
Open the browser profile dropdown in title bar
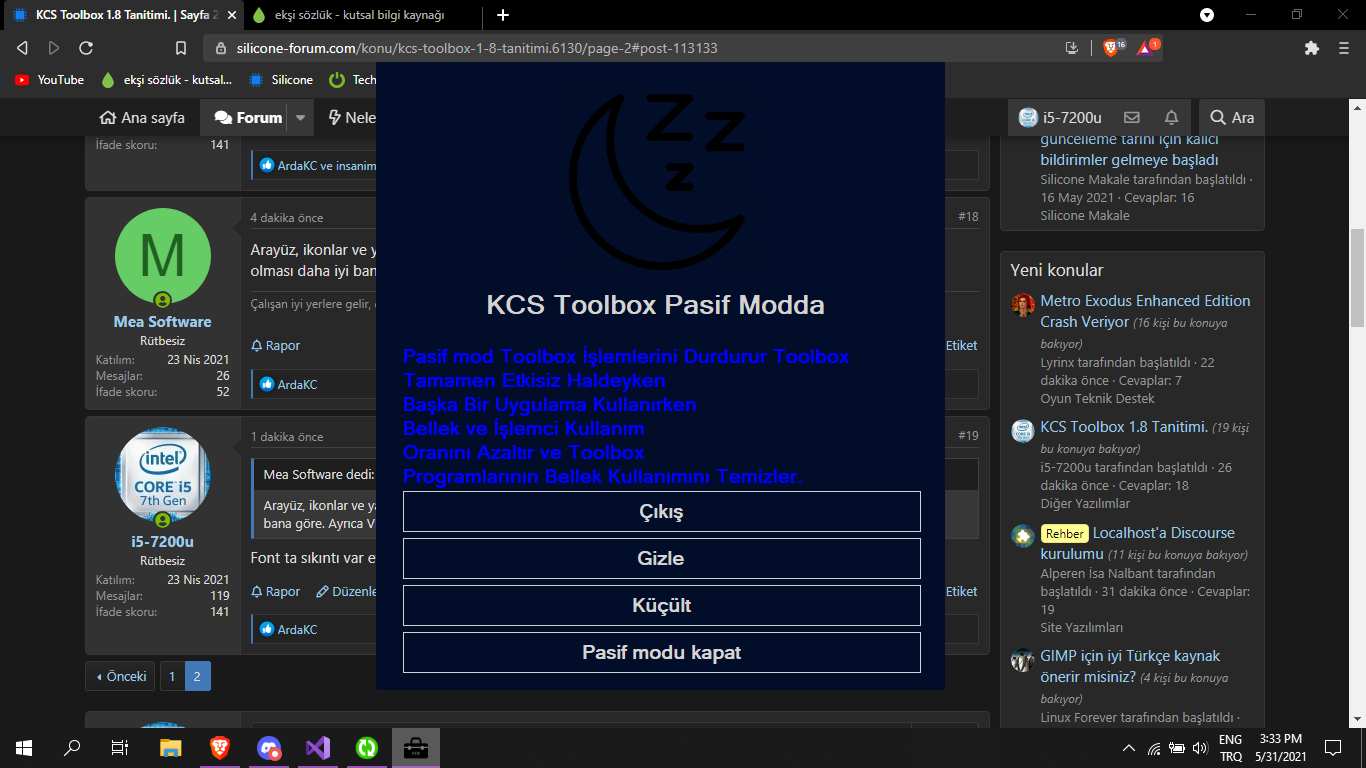pyautogui.click(x=1207, y=15)
